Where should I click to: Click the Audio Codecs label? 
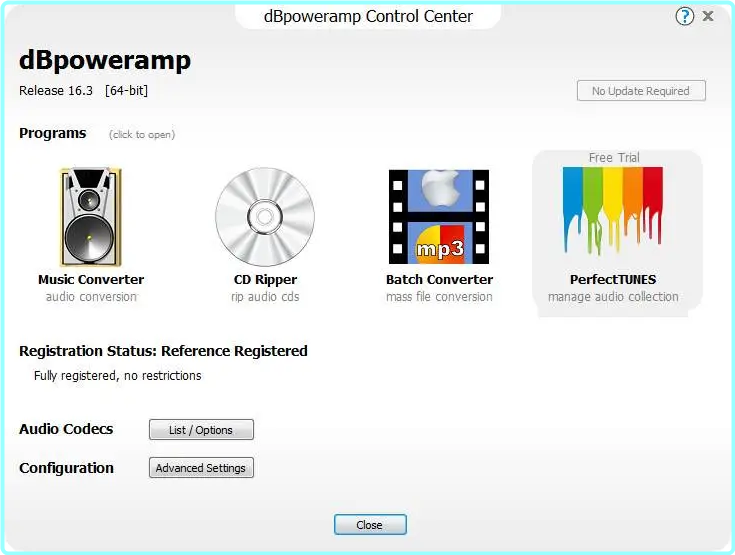click(x=66, y=429)
